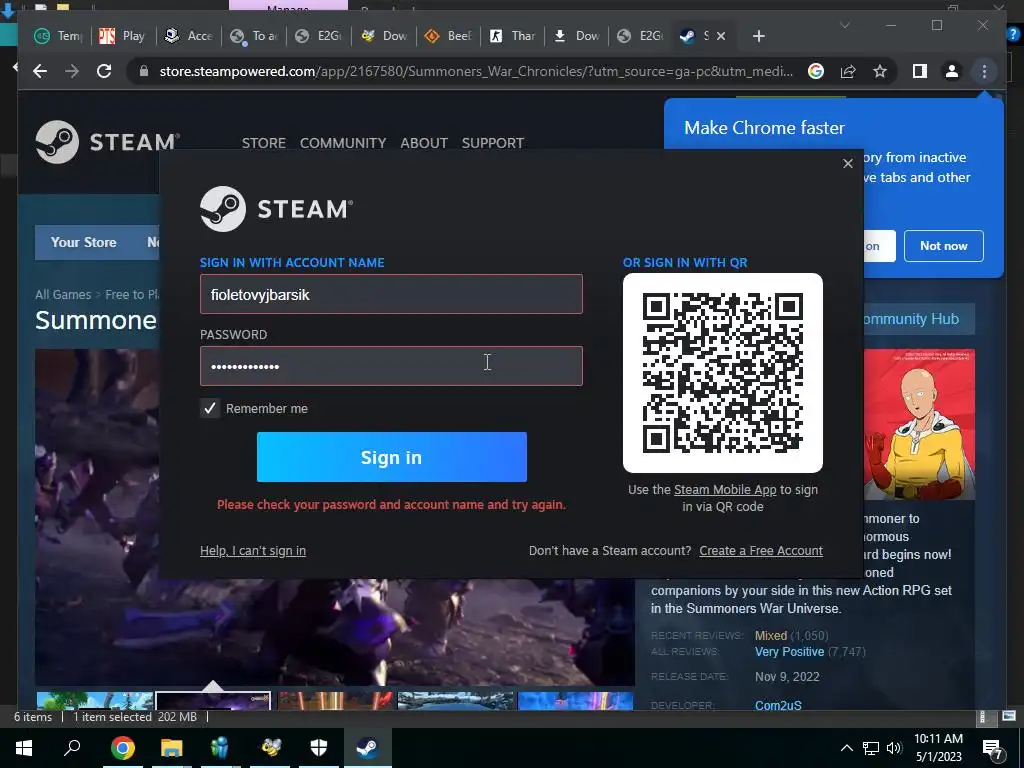This screenshot has width=1024, height=768.
Task: Open File Explorer from taskbar
Action: [172, 748]
